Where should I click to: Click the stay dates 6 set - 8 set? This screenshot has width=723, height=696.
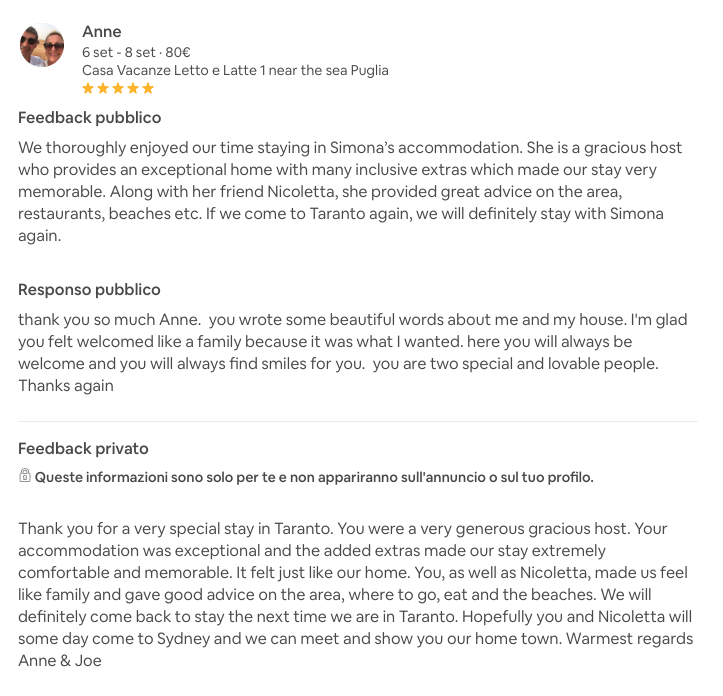[119, 52]
